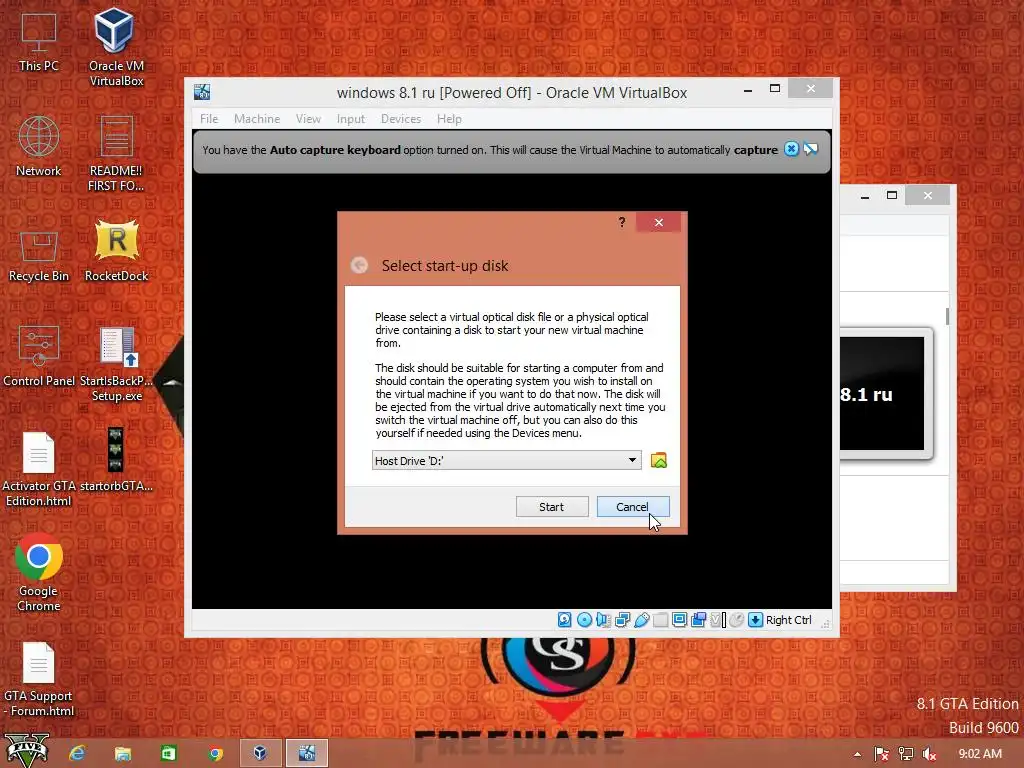The width and height of the screenshot is (1024, 768).
Task: Select the Oracle VM VirtualBox desktop shortcut
Action: 116,46
